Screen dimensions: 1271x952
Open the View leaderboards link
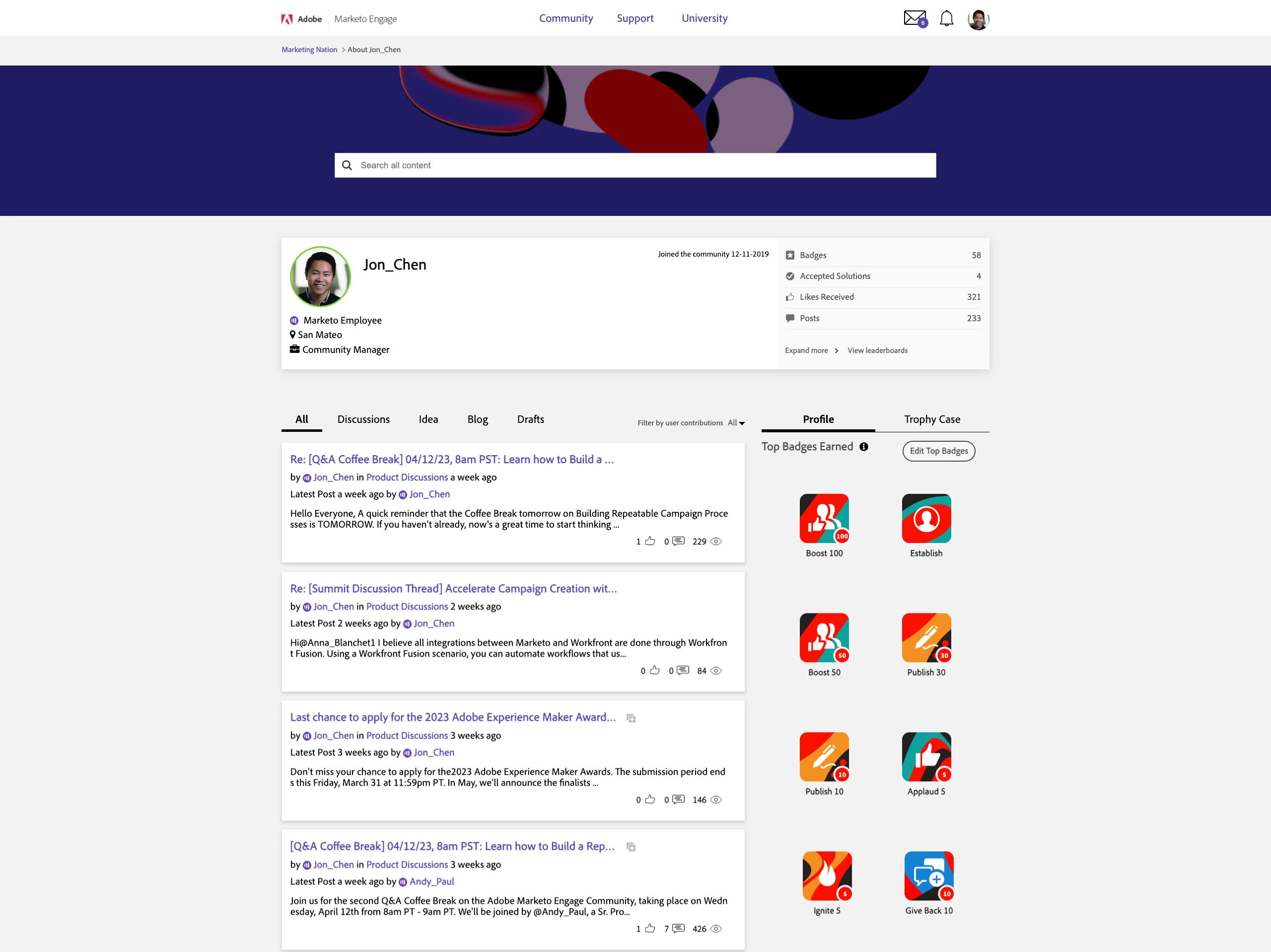point(877,350)
